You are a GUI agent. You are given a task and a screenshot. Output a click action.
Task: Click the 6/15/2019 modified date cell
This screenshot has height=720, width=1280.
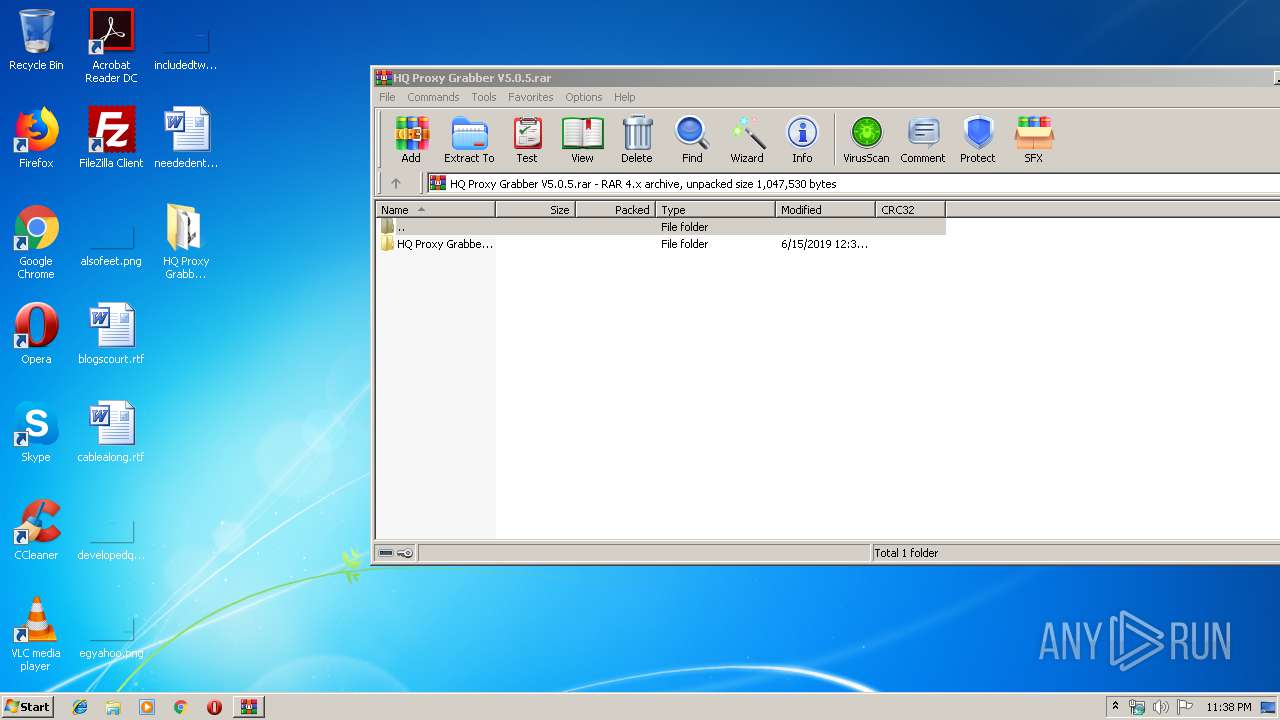coord(824,244)
